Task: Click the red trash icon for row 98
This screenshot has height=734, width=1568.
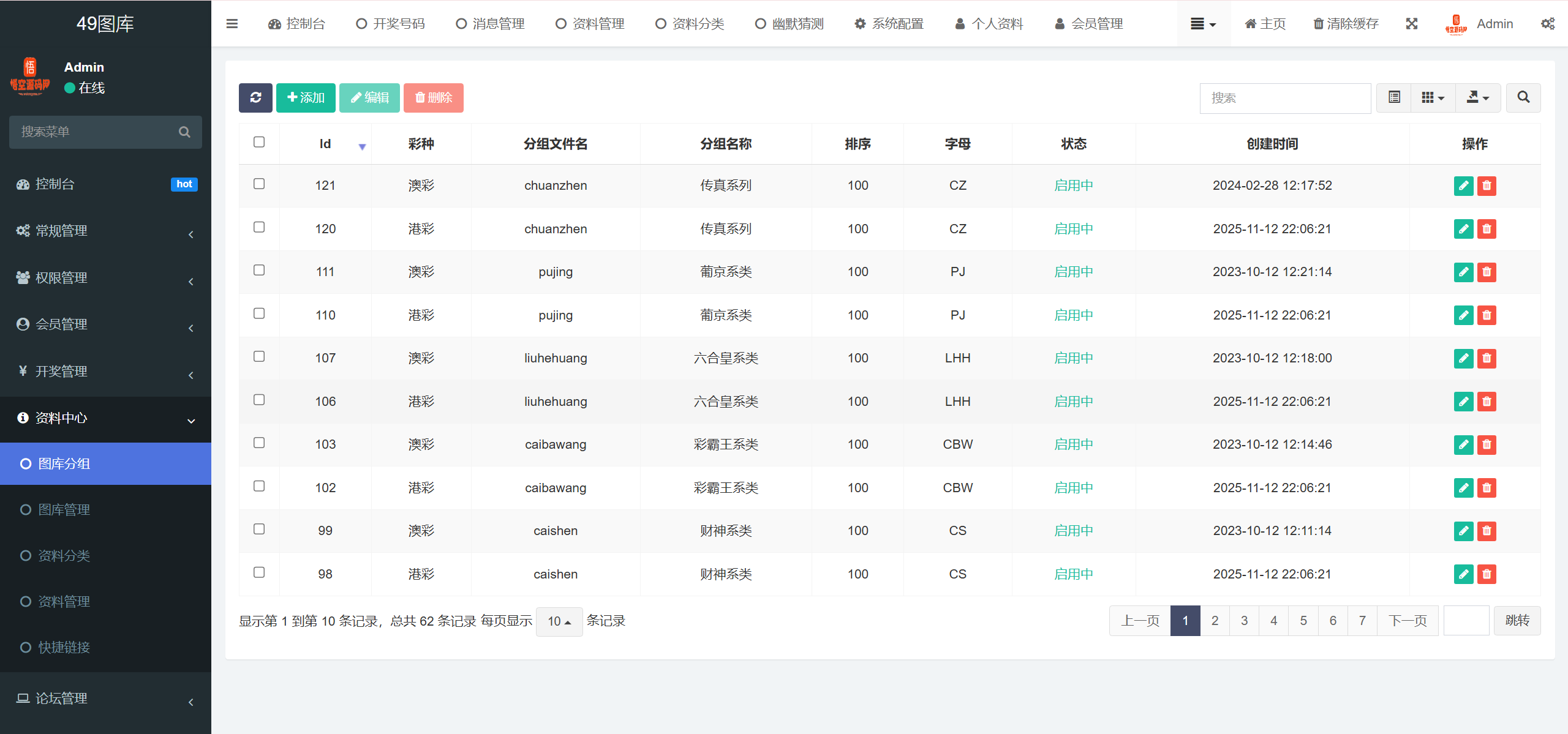Action: click(1487, 574)
